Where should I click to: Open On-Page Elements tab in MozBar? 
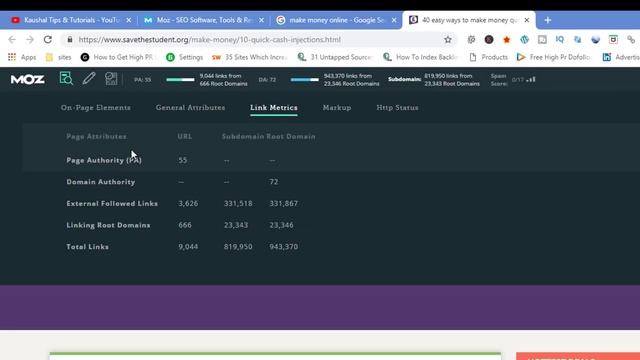point(96,108)
